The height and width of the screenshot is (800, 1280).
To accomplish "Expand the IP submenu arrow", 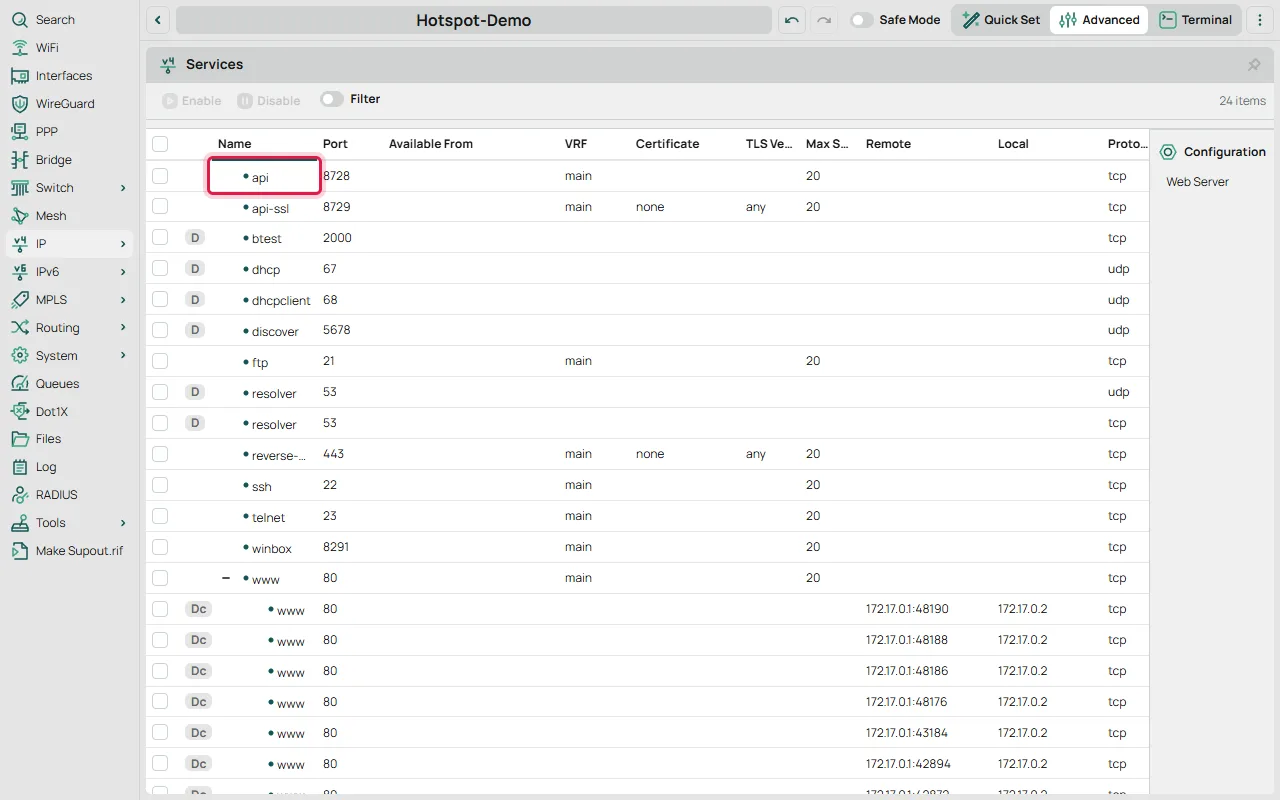I will coord(123,244).
